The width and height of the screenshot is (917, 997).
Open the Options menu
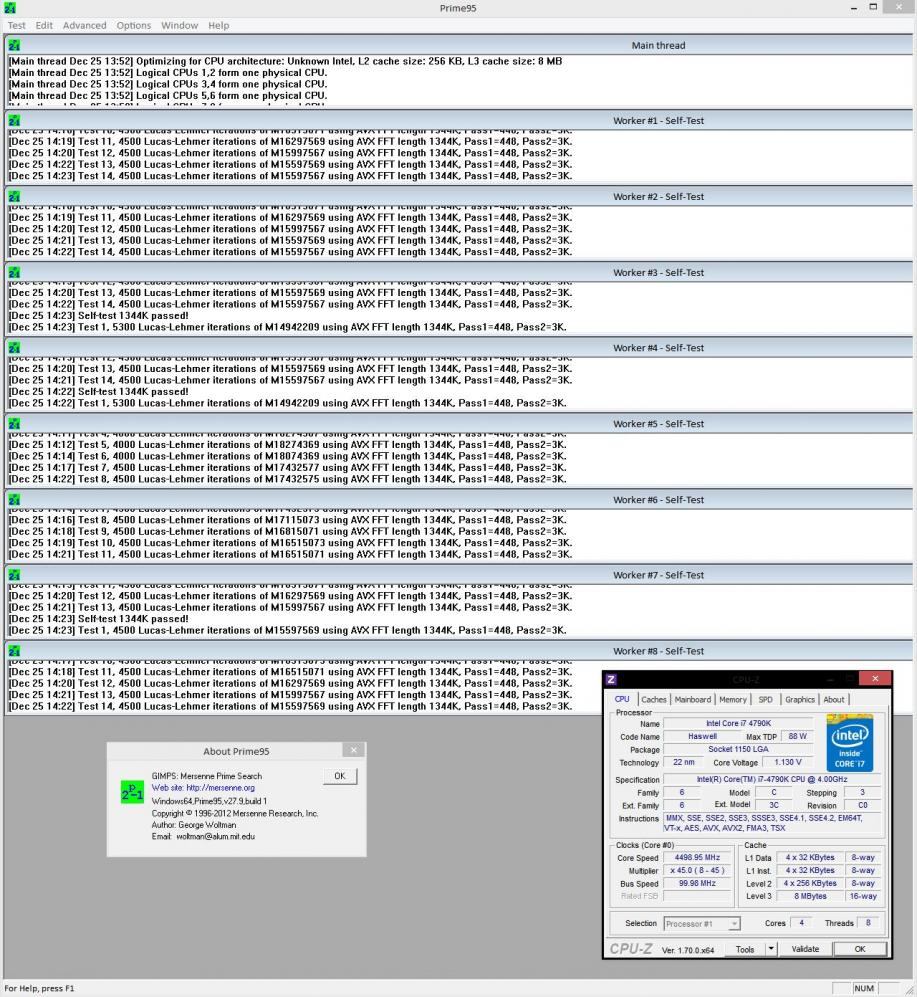point(134,25)
